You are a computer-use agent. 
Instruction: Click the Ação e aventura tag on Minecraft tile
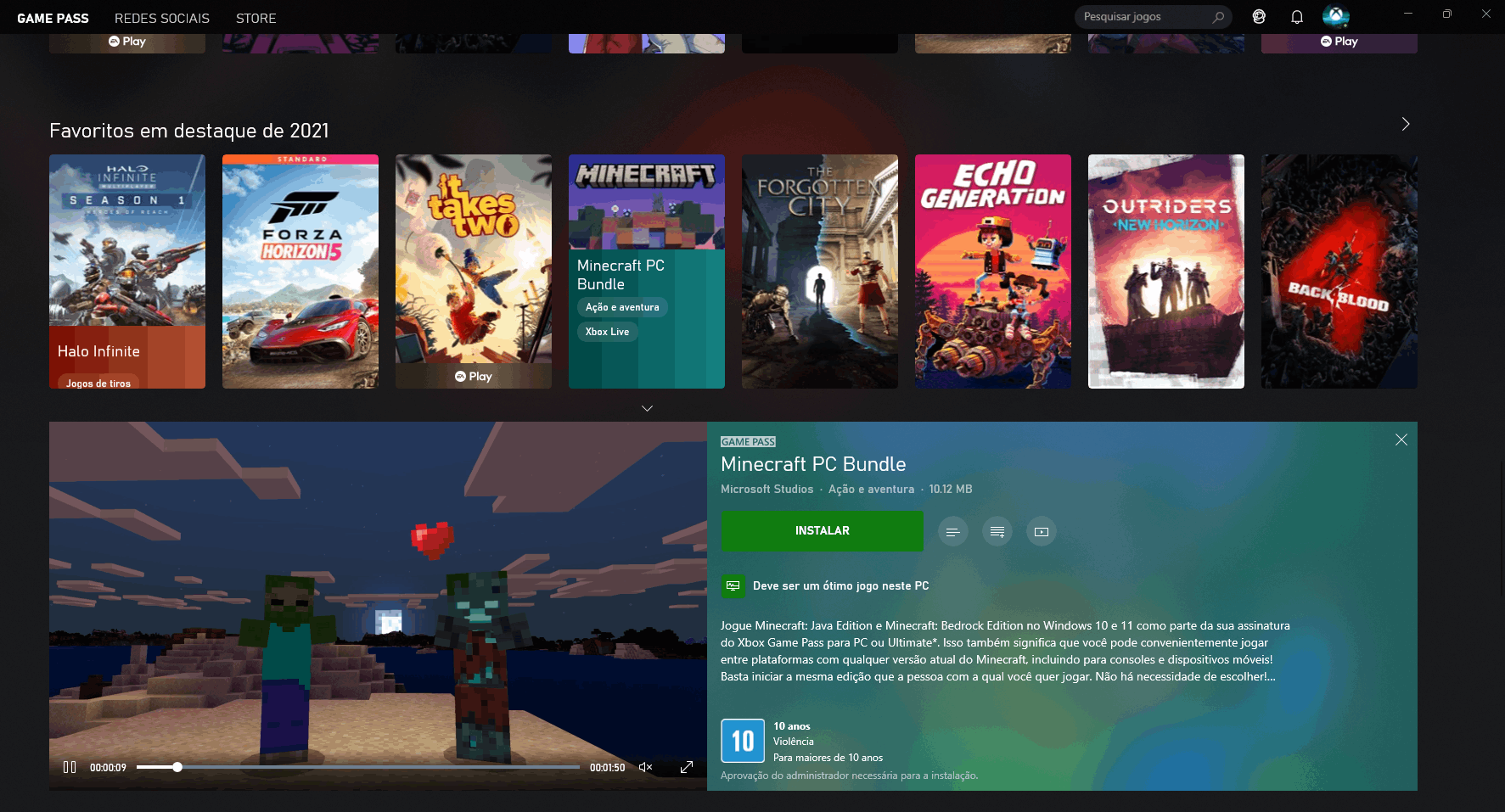[622, 307]
